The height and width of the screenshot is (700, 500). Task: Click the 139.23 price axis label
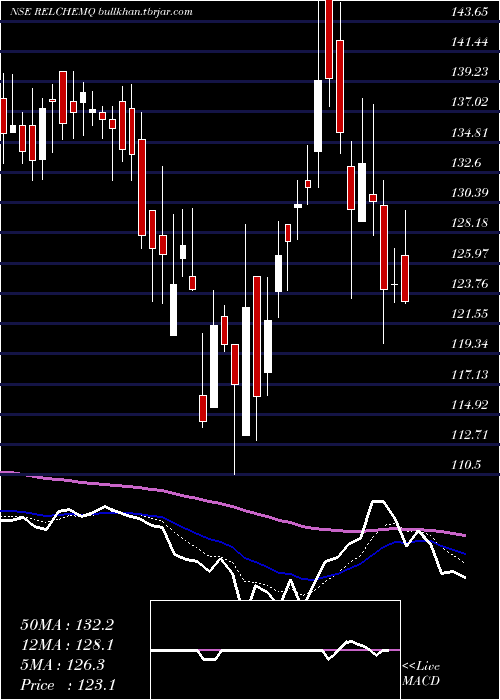(469, 72)
